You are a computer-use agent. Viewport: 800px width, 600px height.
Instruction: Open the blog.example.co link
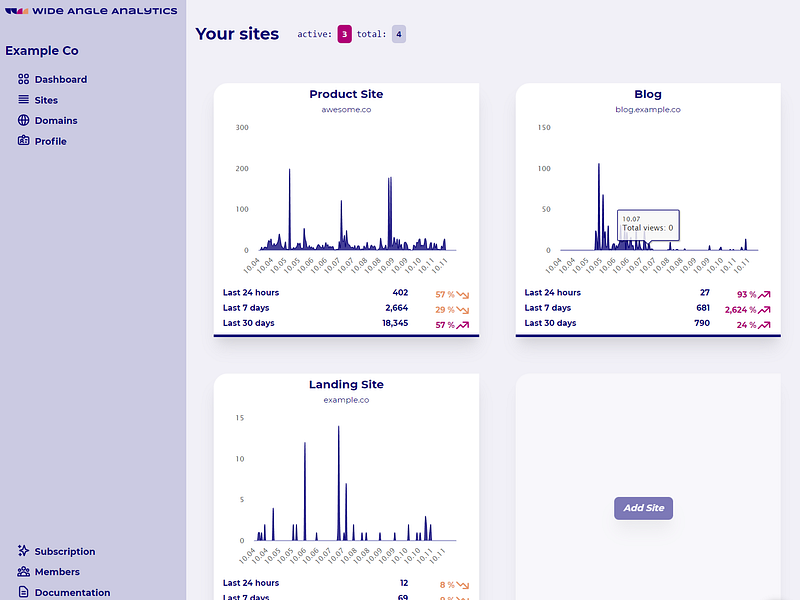click(648, 109)
